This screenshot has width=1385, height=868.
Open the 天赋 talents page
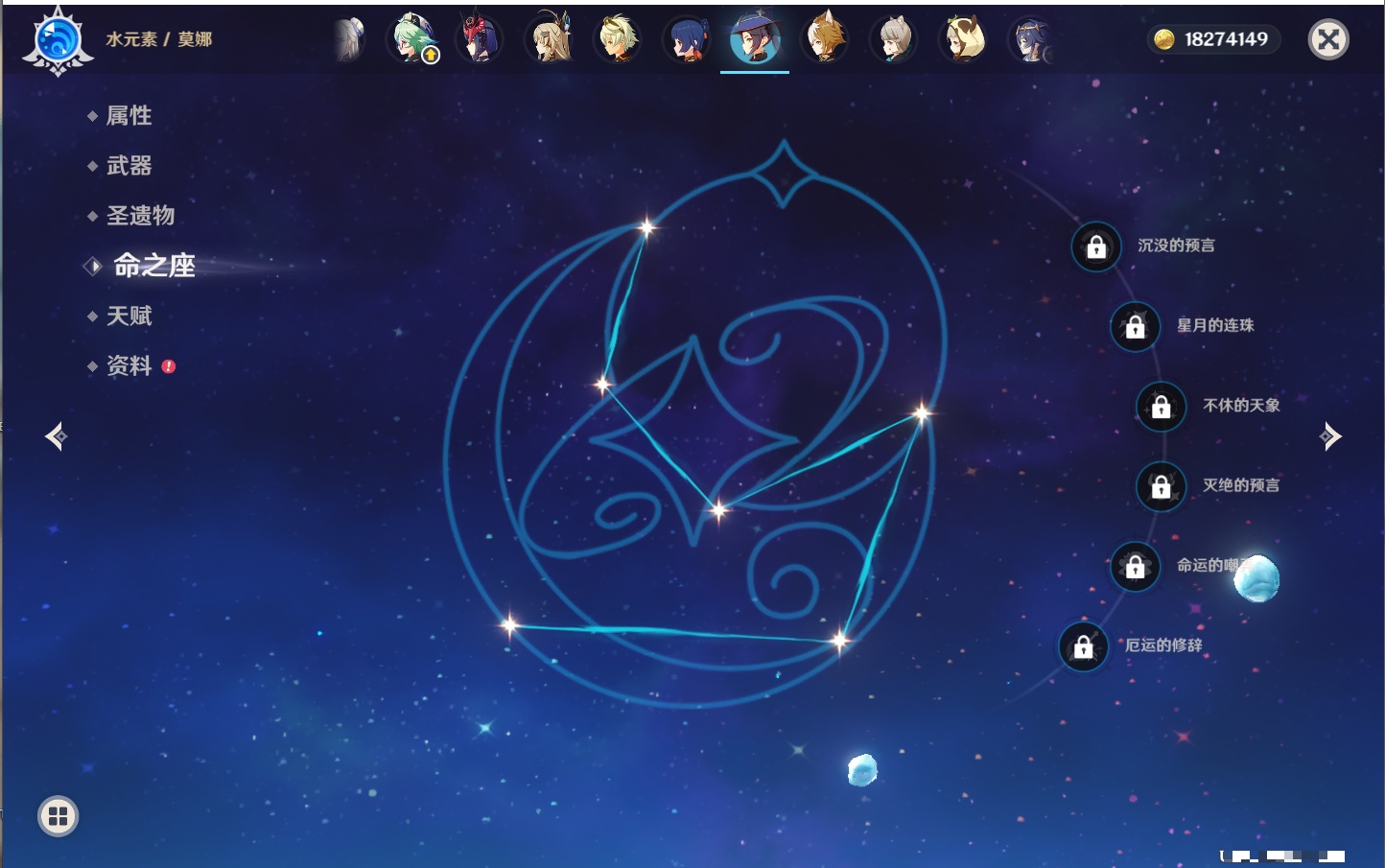pos(129,316)
